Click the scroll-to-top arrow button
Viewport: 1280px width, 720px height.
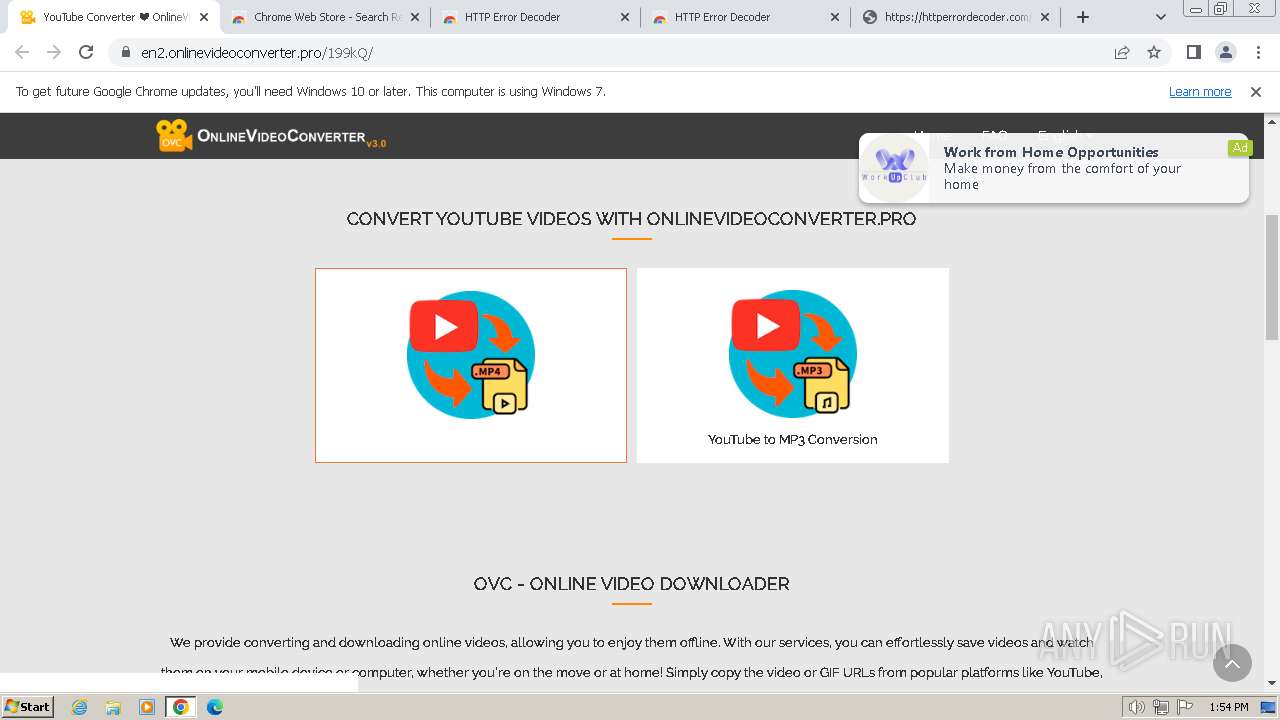1232,663
